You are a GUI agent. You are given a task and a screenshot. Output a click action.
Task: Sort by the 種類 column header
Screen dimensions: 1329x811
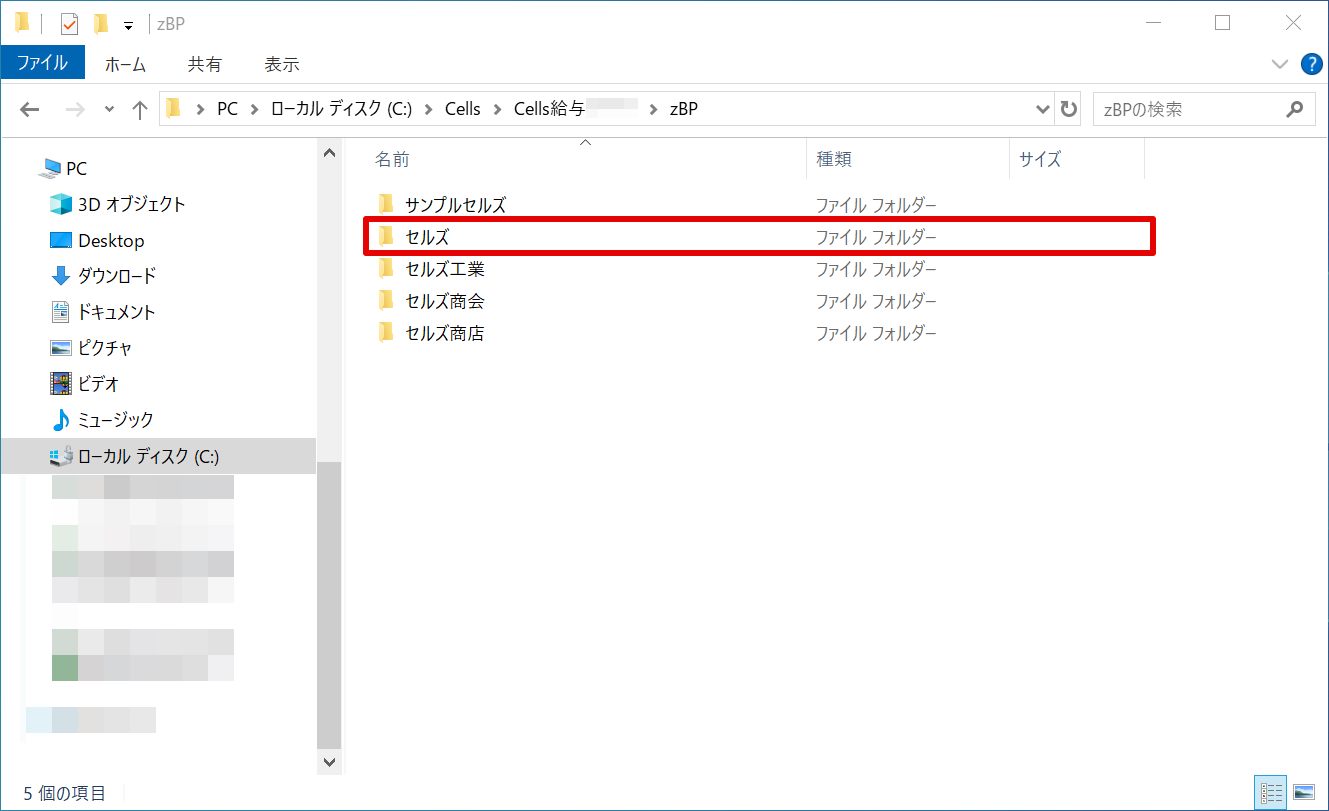click(834, 159)
